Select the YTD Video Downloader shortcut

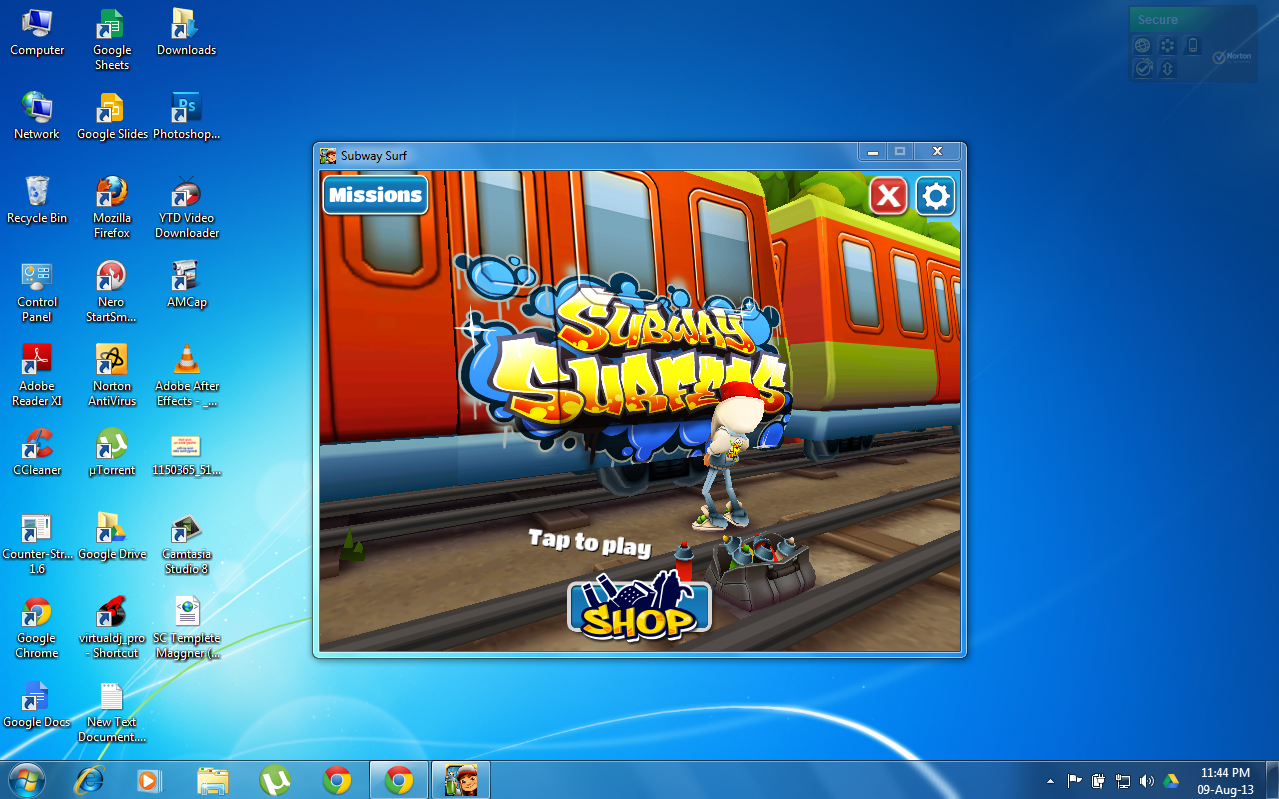[x=186, y=207]
